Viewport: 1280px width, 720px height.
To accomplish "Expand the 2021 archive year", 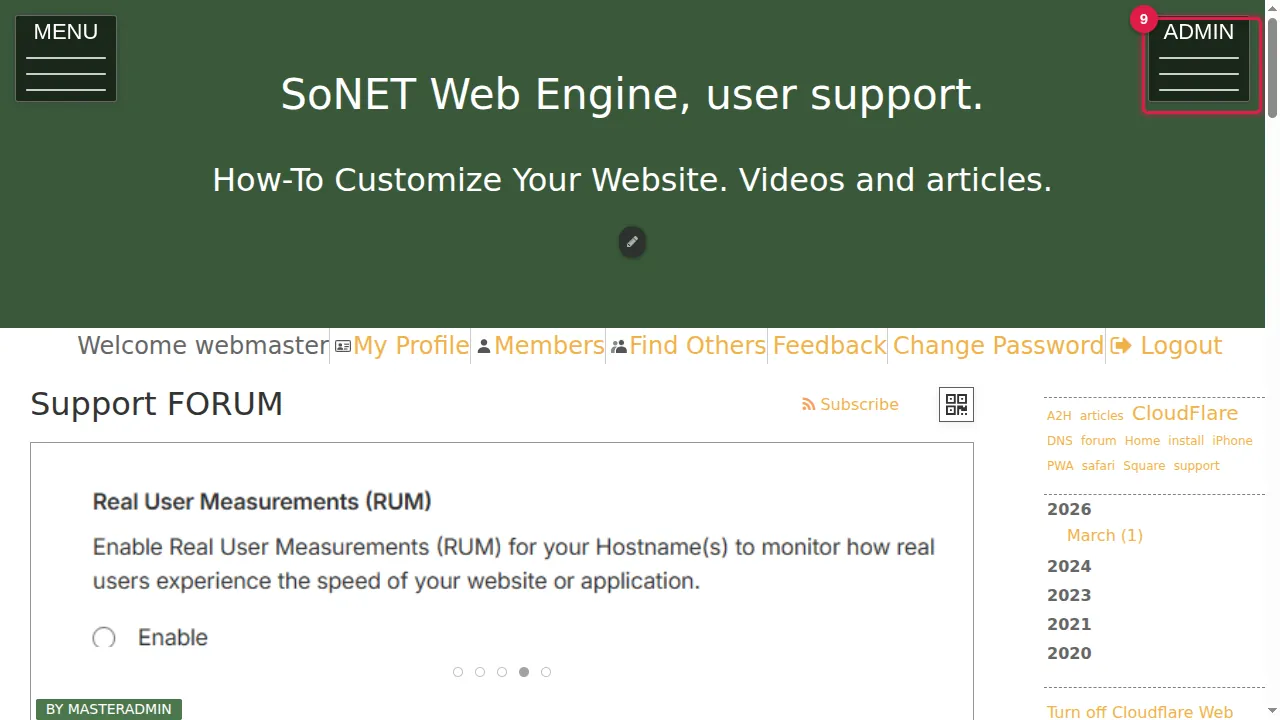I will pos(1069,624).
